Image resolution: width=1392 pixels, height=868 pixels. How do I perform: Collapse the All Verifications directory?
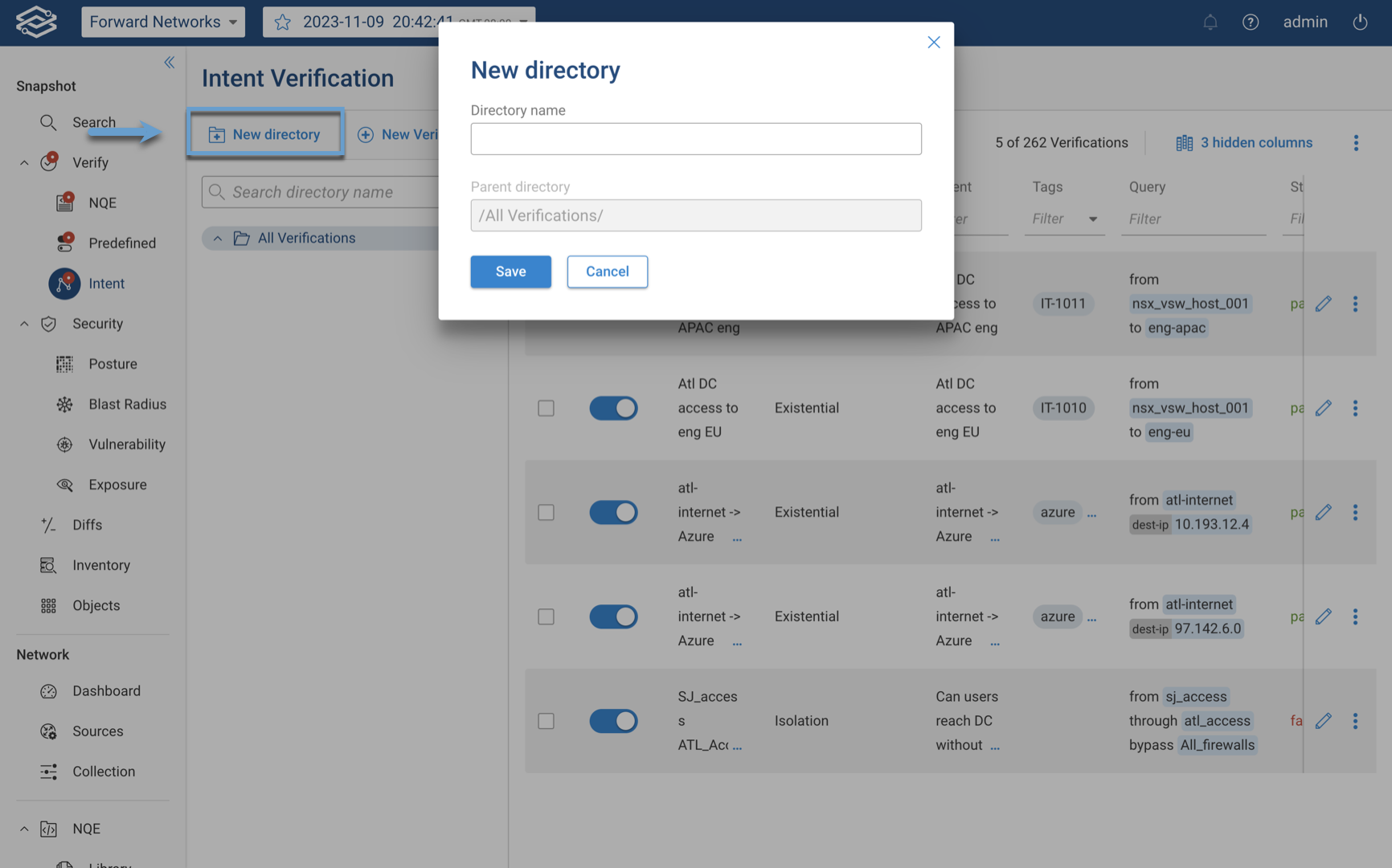pos(217,238)
